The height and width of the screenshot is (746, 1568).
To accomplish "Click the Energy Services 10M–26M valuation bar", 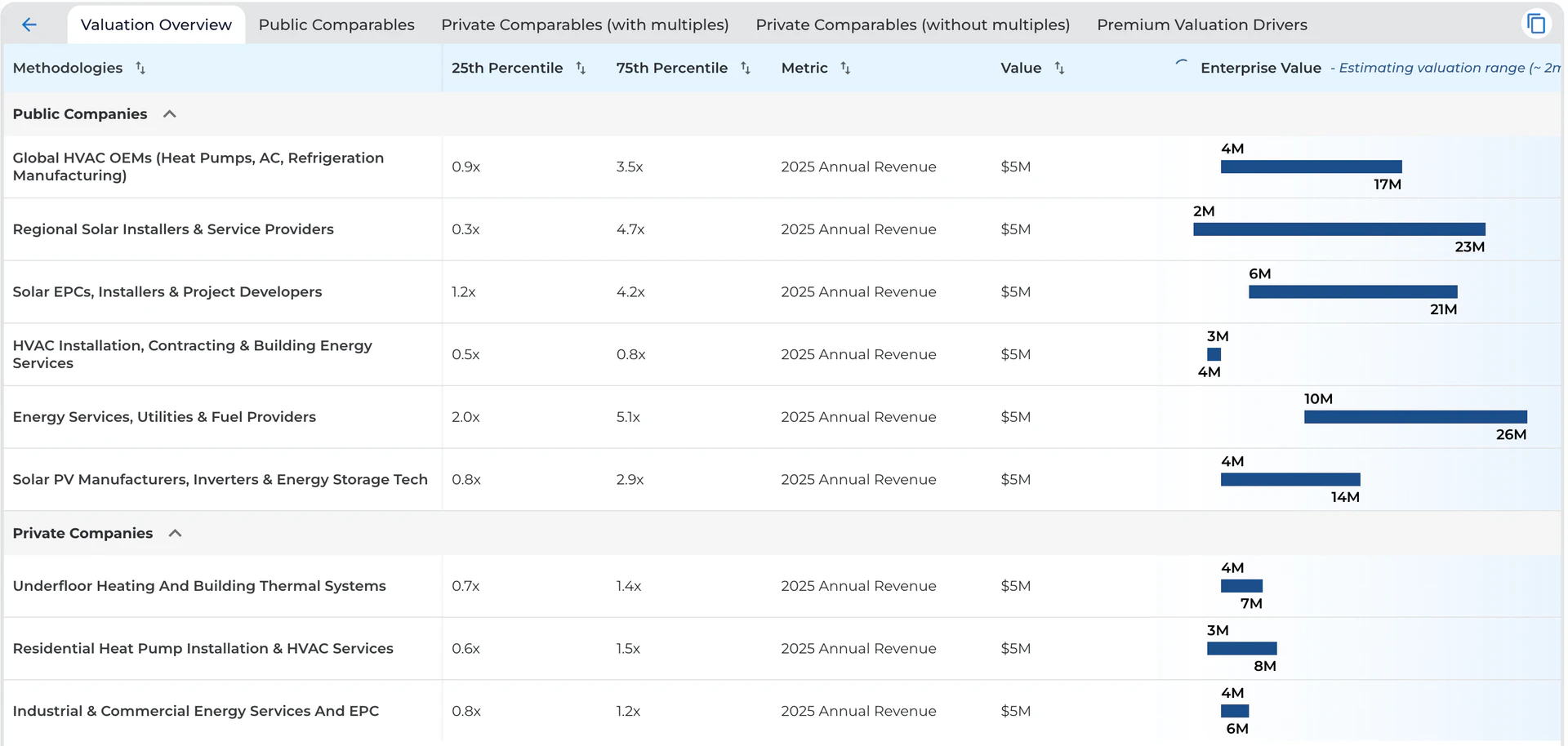I will coord(1414,417).
